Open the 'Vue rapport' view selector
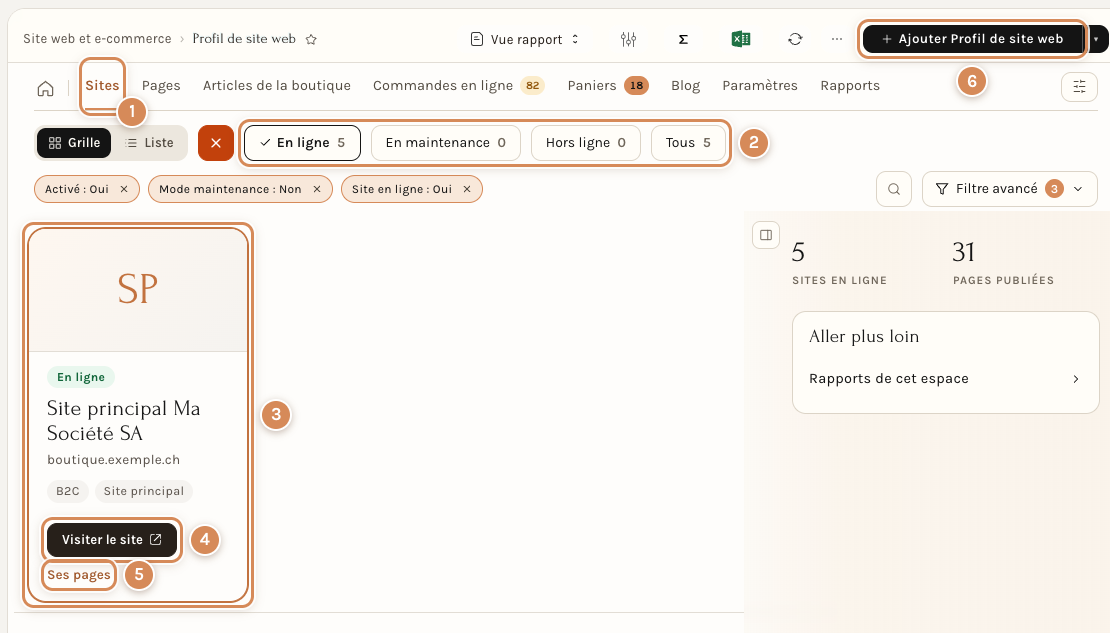Viewport: 1110px width, 633px height. coord(525,40)
